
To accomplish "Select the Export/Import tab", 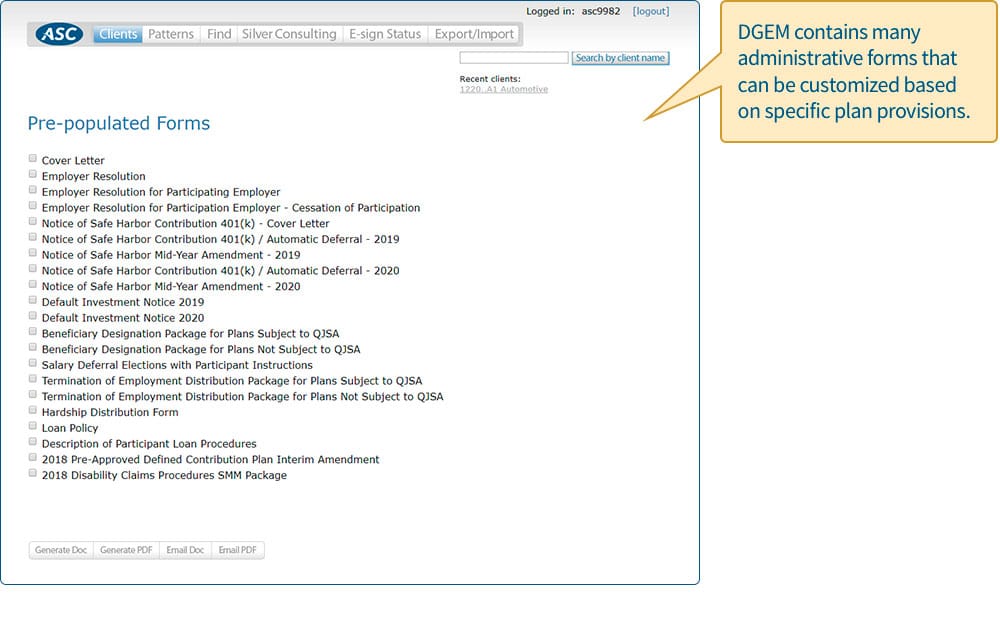I will click(x=474, y=34).
